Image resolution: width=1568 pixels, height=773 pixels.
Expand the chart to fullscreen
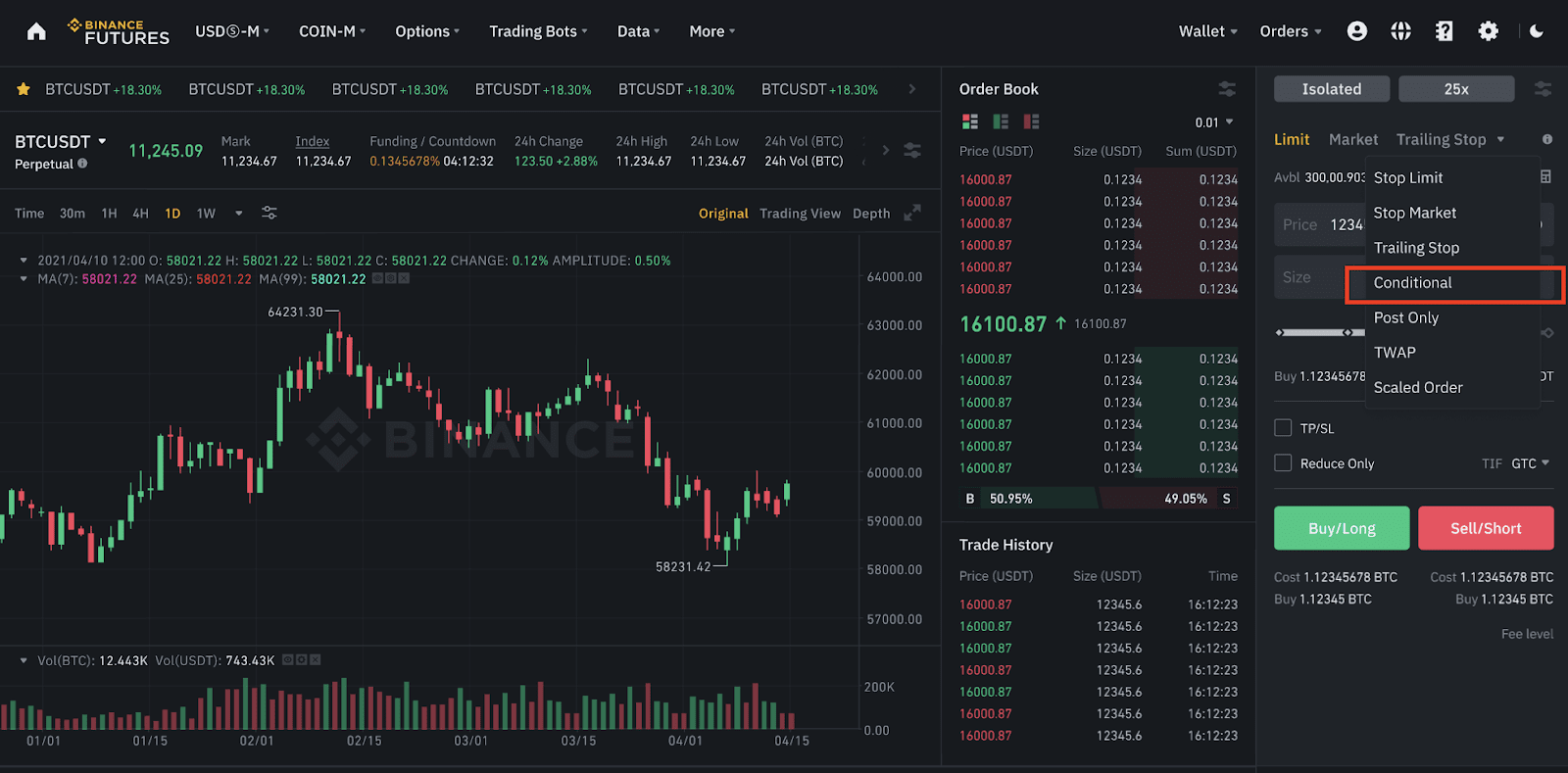912,213
